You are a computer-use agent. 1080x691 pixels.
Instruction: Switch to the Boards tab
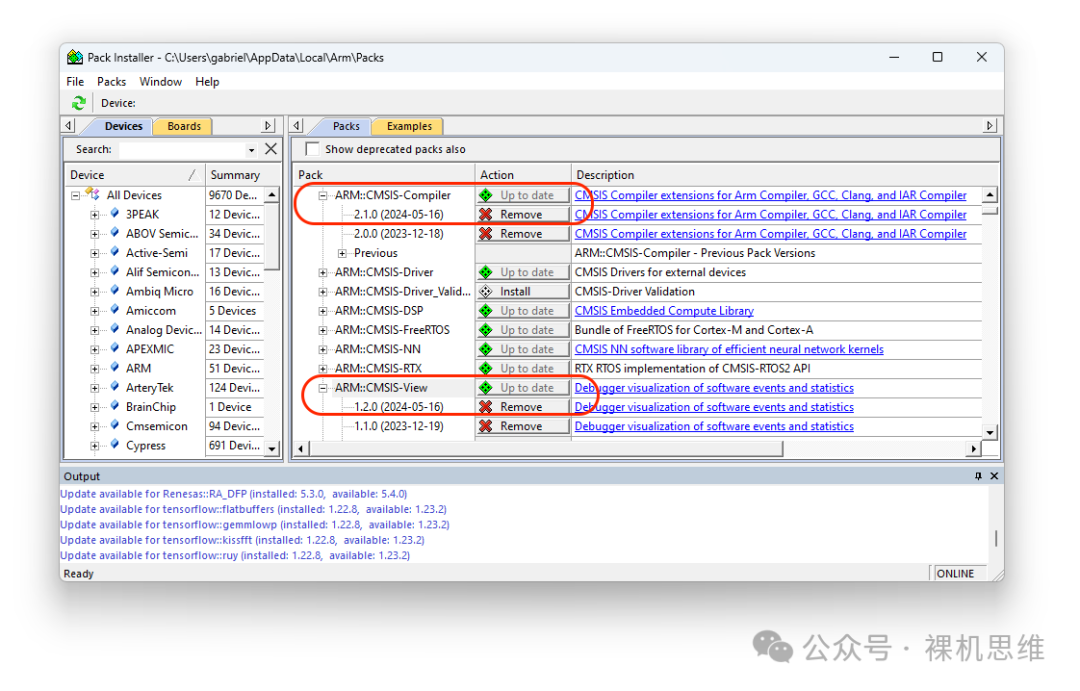pyautogui.click(x=184, y=126)
